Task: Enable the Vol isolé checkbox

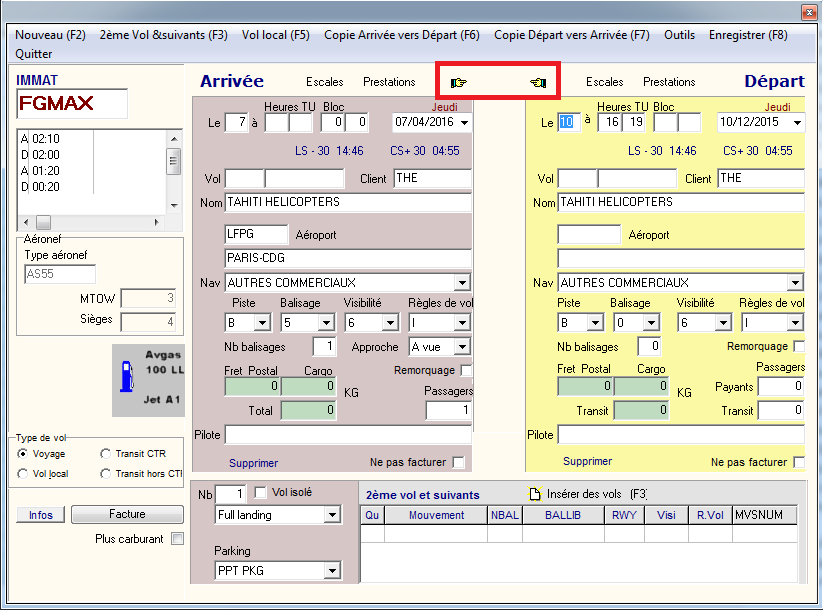Action: (261, 493)
